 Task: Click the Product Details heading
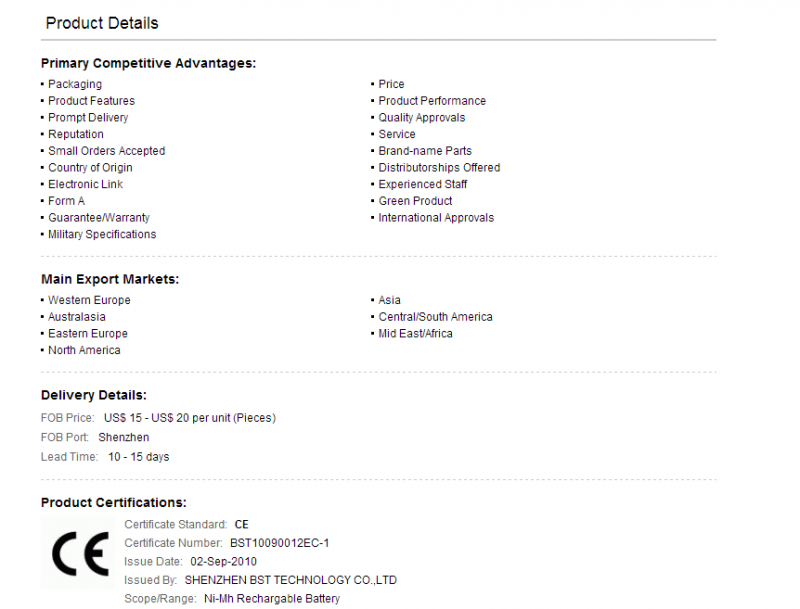pyautogui.click(x=102, y=23)
